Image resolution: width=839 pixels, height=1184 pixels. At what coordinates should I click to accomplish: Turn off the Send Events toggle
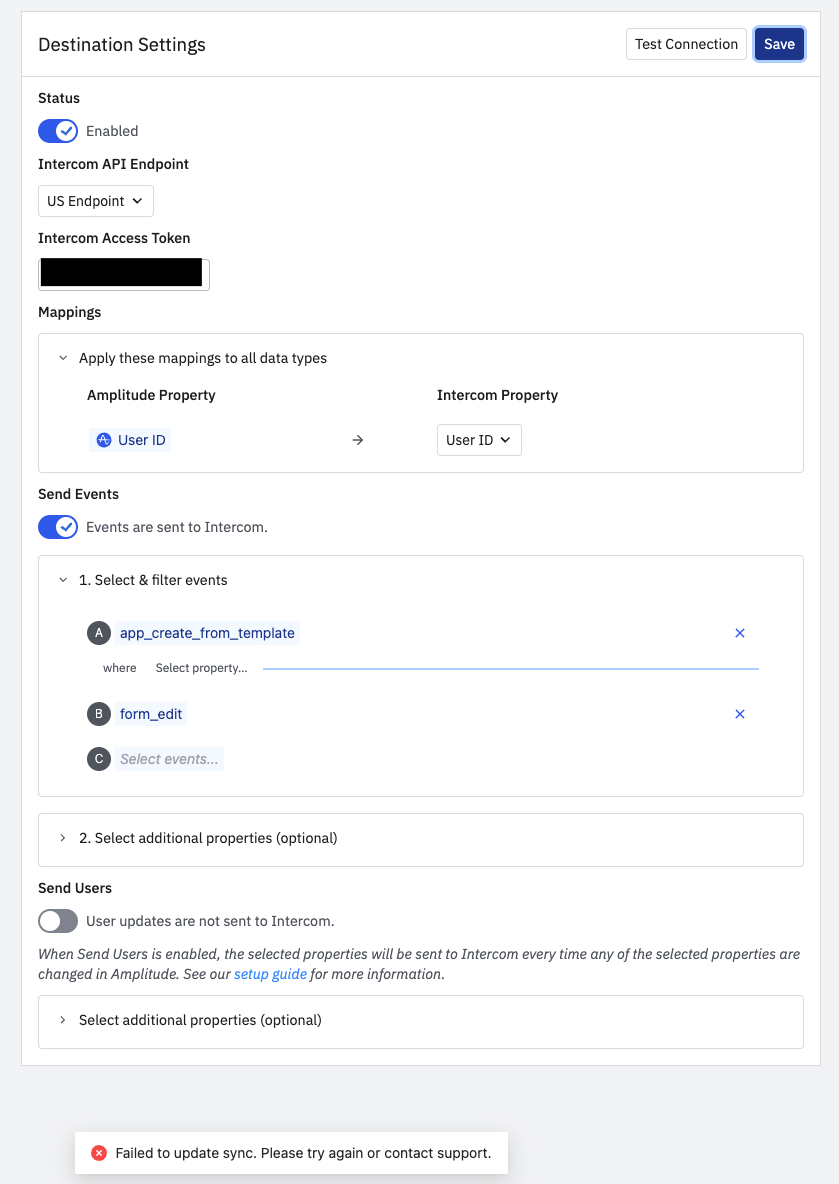(x=58, y=527)
